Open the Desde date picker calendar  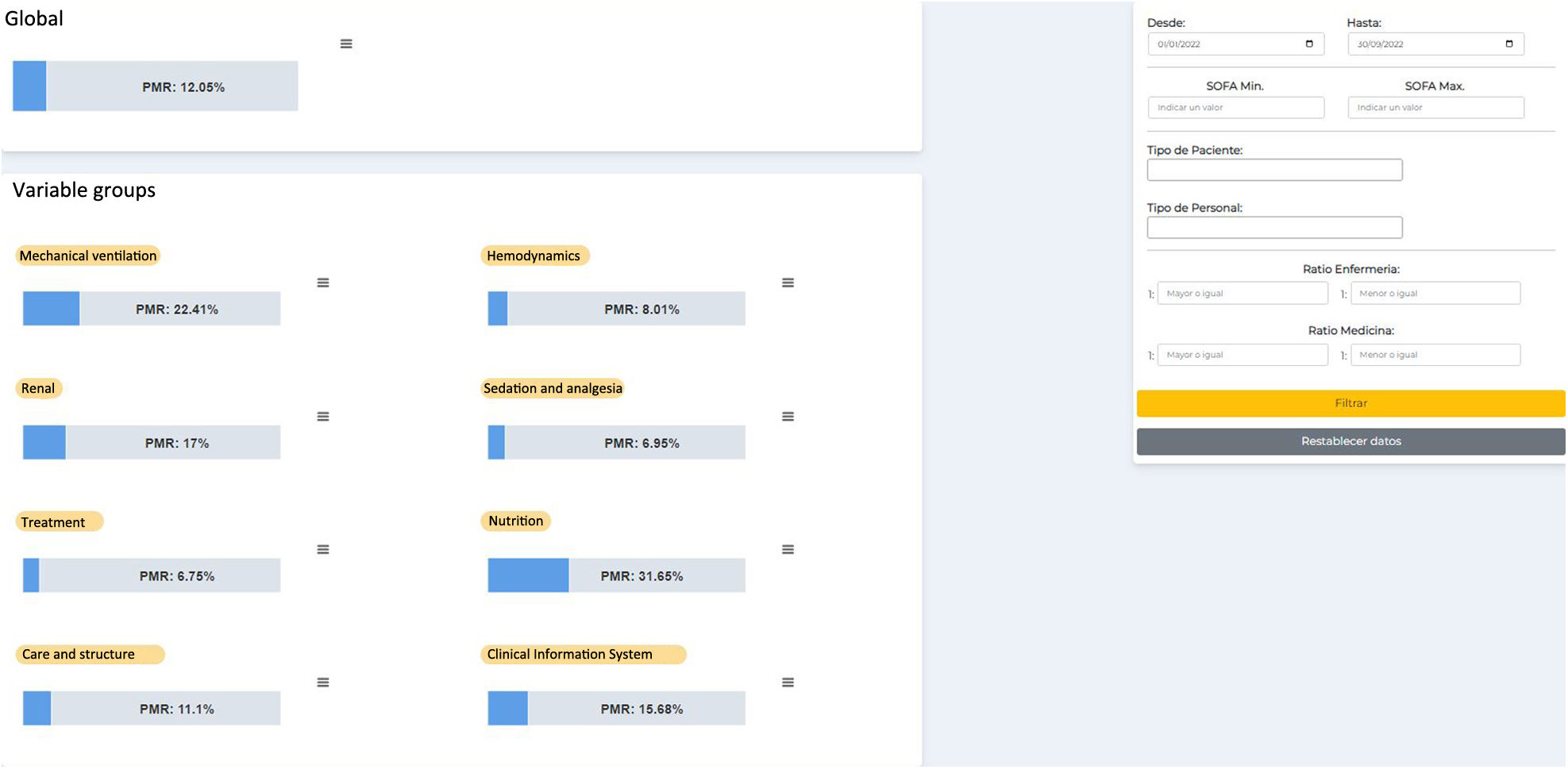point(1309,44)
